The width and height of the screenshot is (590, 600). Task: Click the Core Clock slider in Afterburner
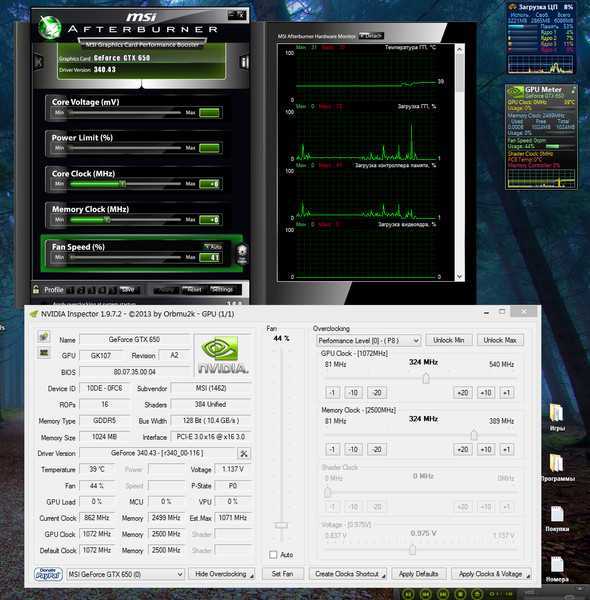click(125, 184)
